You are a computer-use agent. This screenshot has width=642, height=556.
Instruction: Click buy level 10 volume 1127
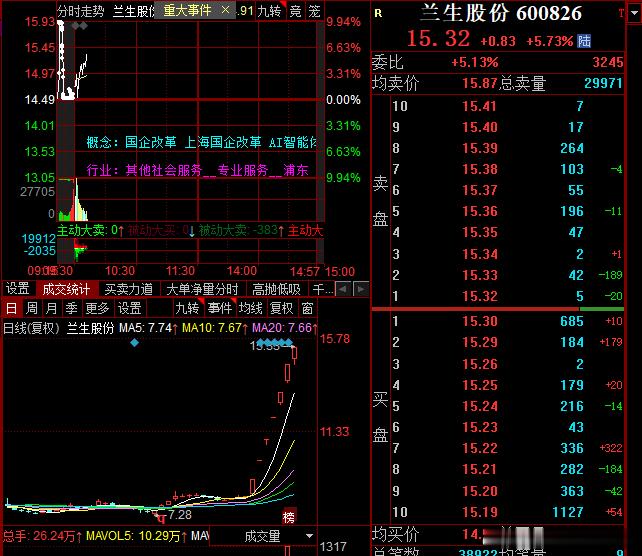[x=567, y=512]
